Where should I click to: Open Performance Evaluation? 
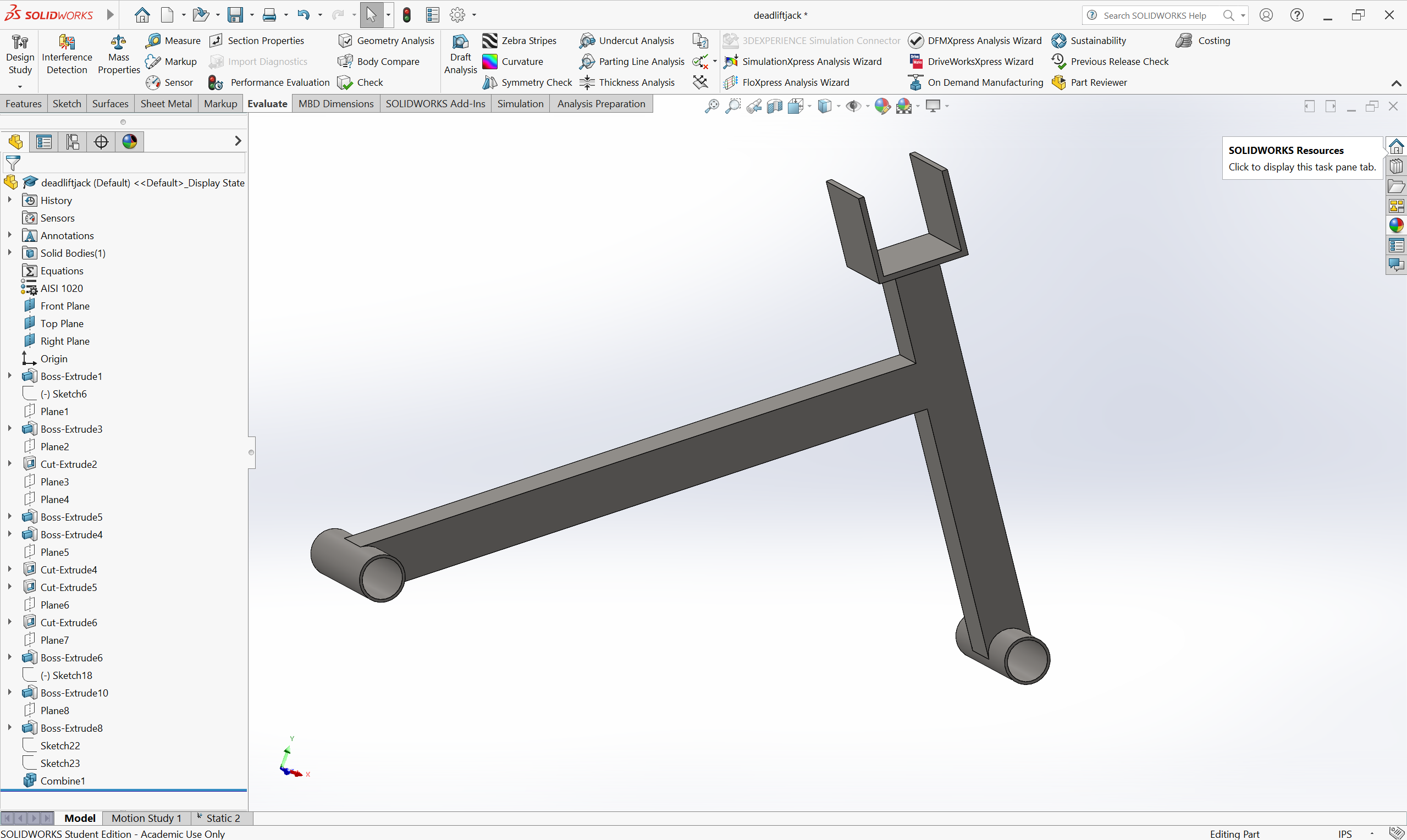click(269, 82)
